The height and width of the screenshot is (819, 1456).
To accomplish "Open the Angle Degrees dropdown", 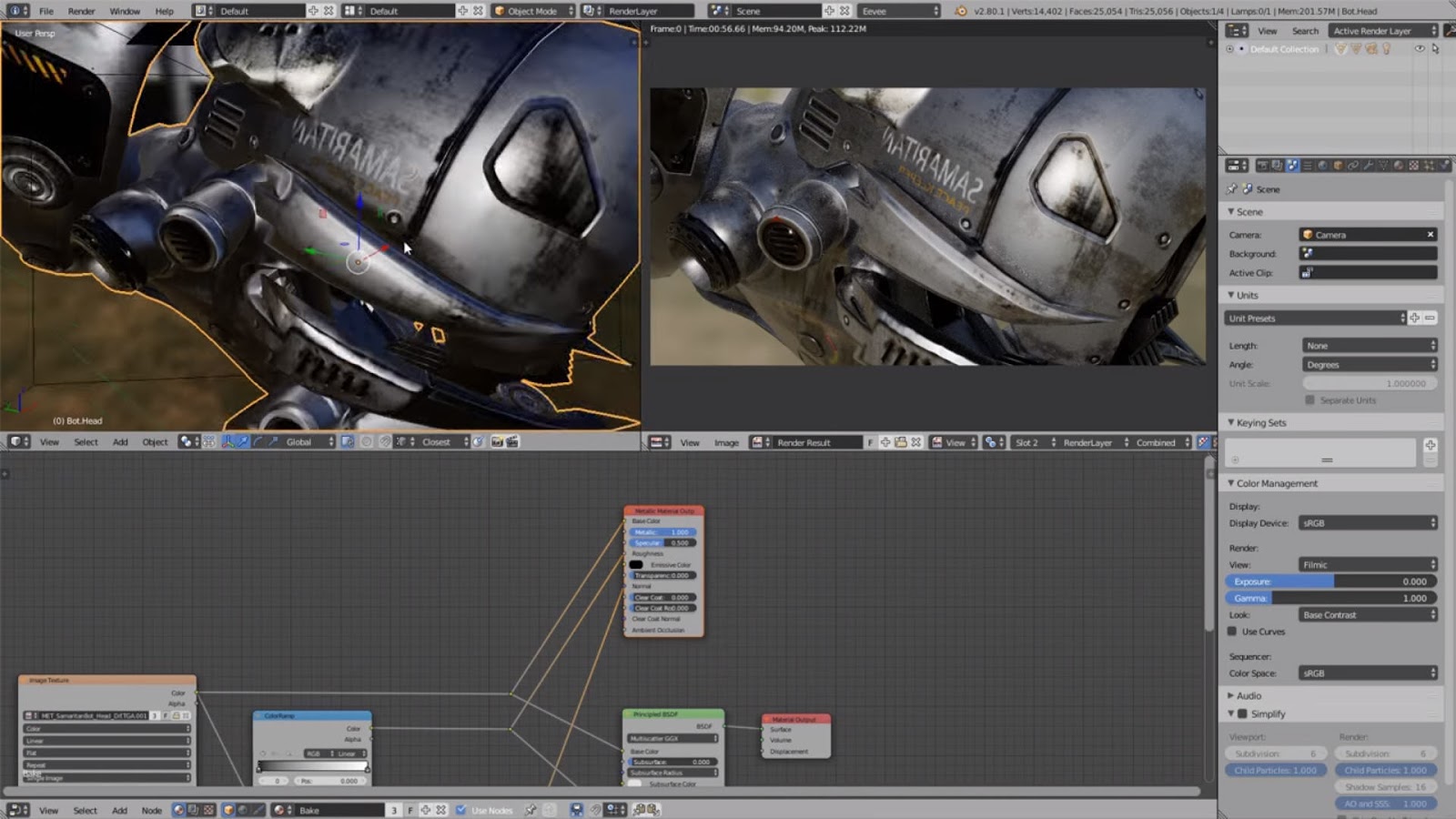I will 1370,365.
